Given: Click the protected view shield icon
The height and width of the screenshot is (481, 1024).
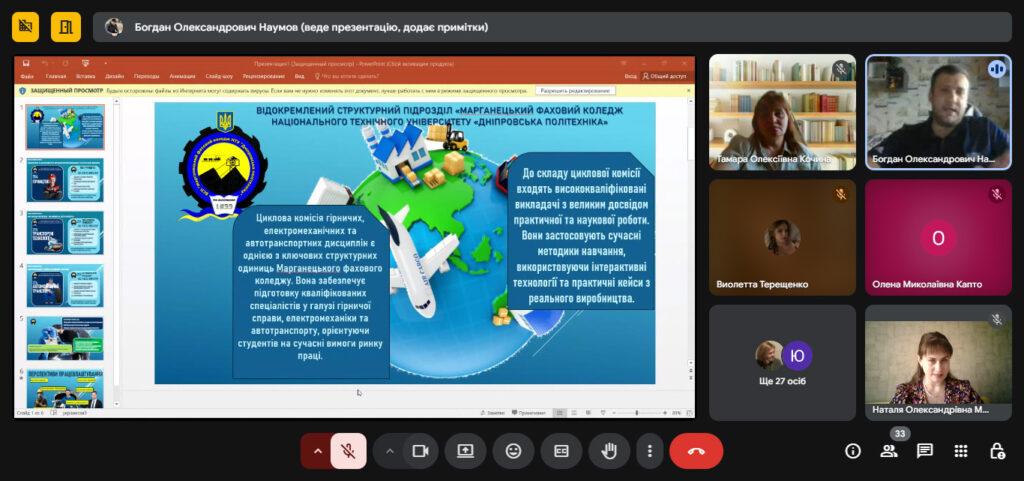Looking at the screenshot, I should click(23, 91).
